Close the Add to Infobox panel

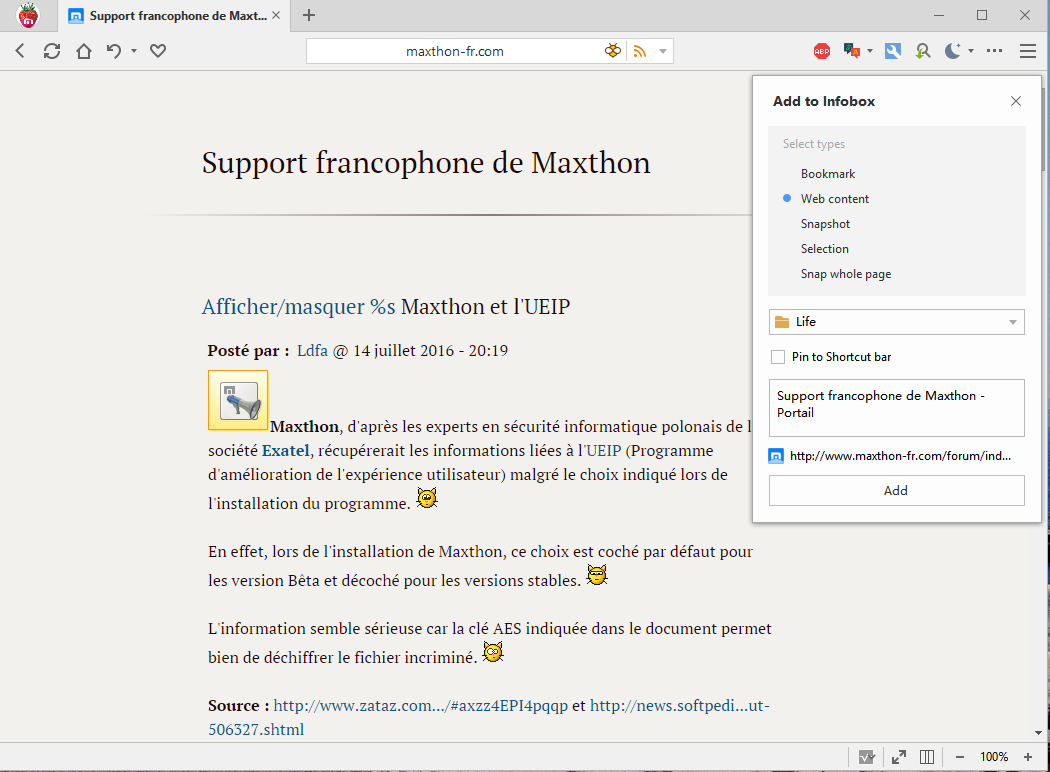1016,101
